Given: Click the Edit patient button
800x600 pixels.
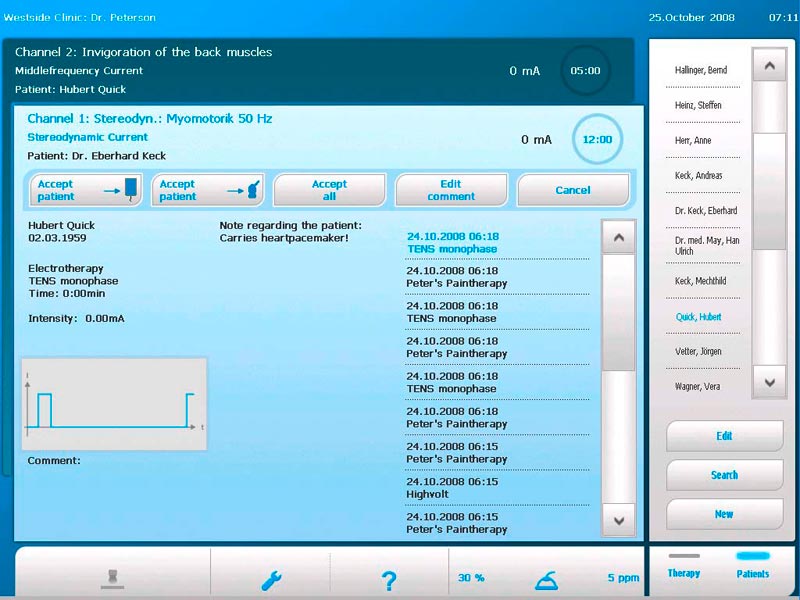Looking at the screenshot, I should [724, 436].
